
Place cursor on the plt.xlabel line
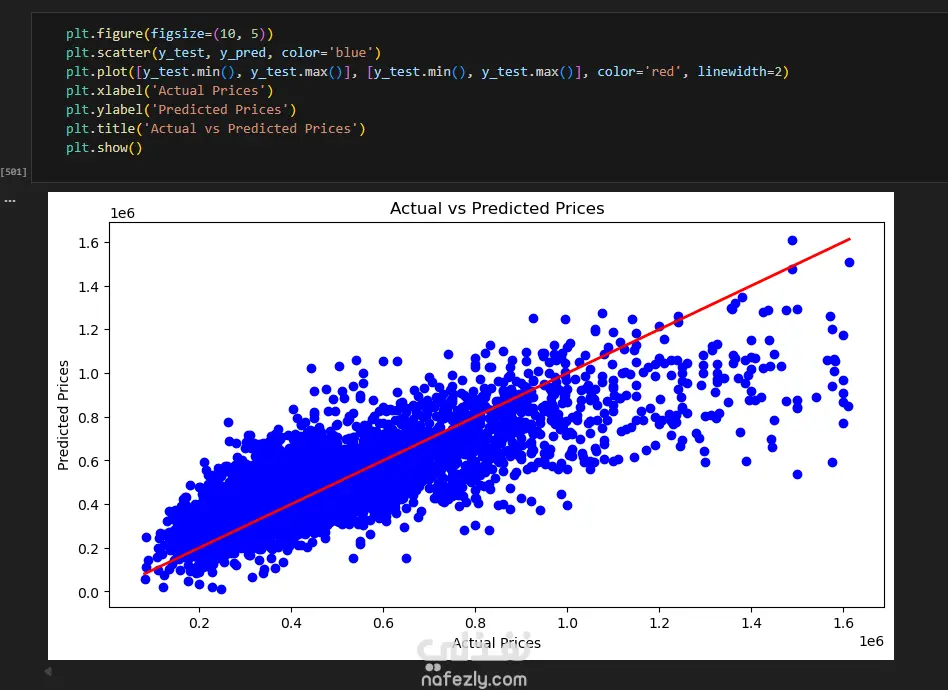[169, 91]
